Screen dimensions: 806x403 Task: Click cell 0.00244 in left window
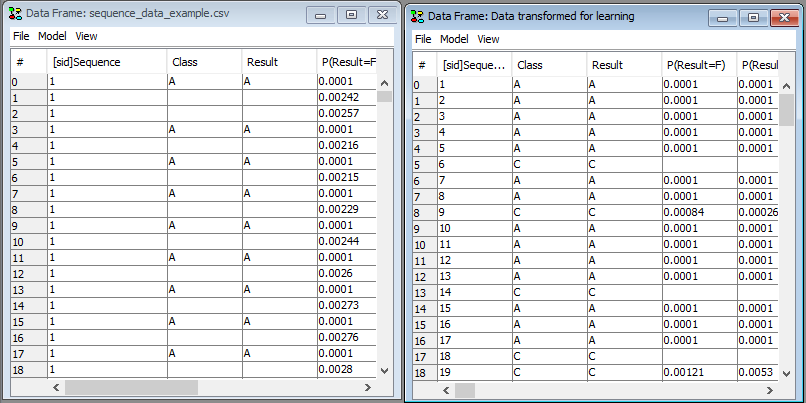click(x=346, y=242)
